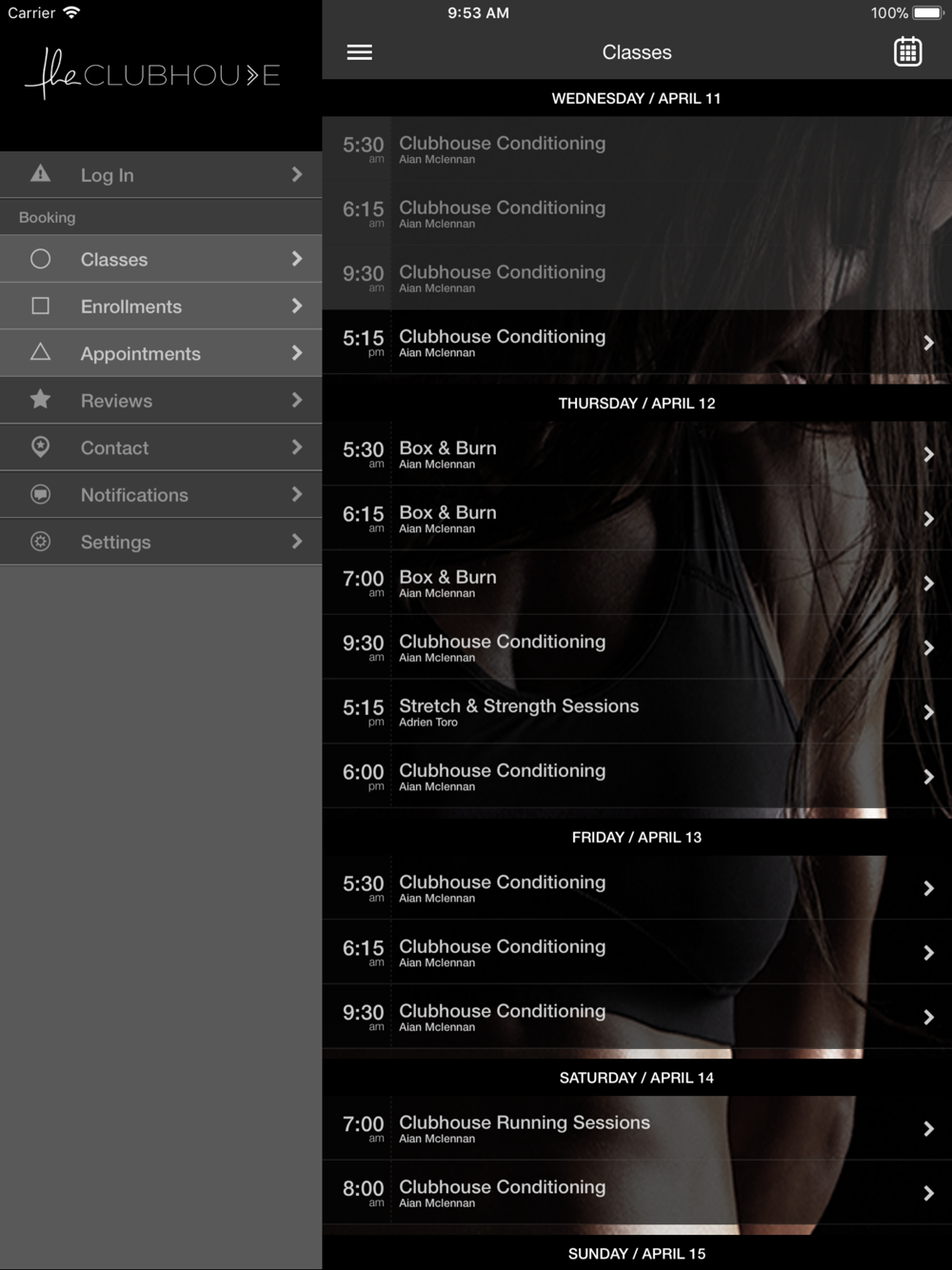The height and width of the screenshot is (1270, 952).
Task: Select Wednesday 6:15 am Clubhouse Conditioning class
Action: tap(637, 213)
